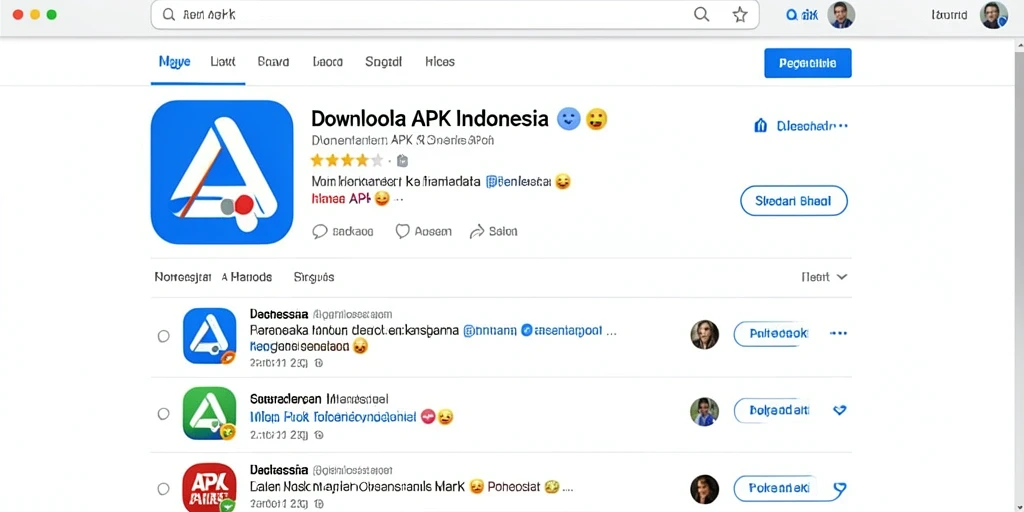The height and width of the screenshot is (512, 1024).
Task: Select radio button of the red APK row
Action: point(163,488)
